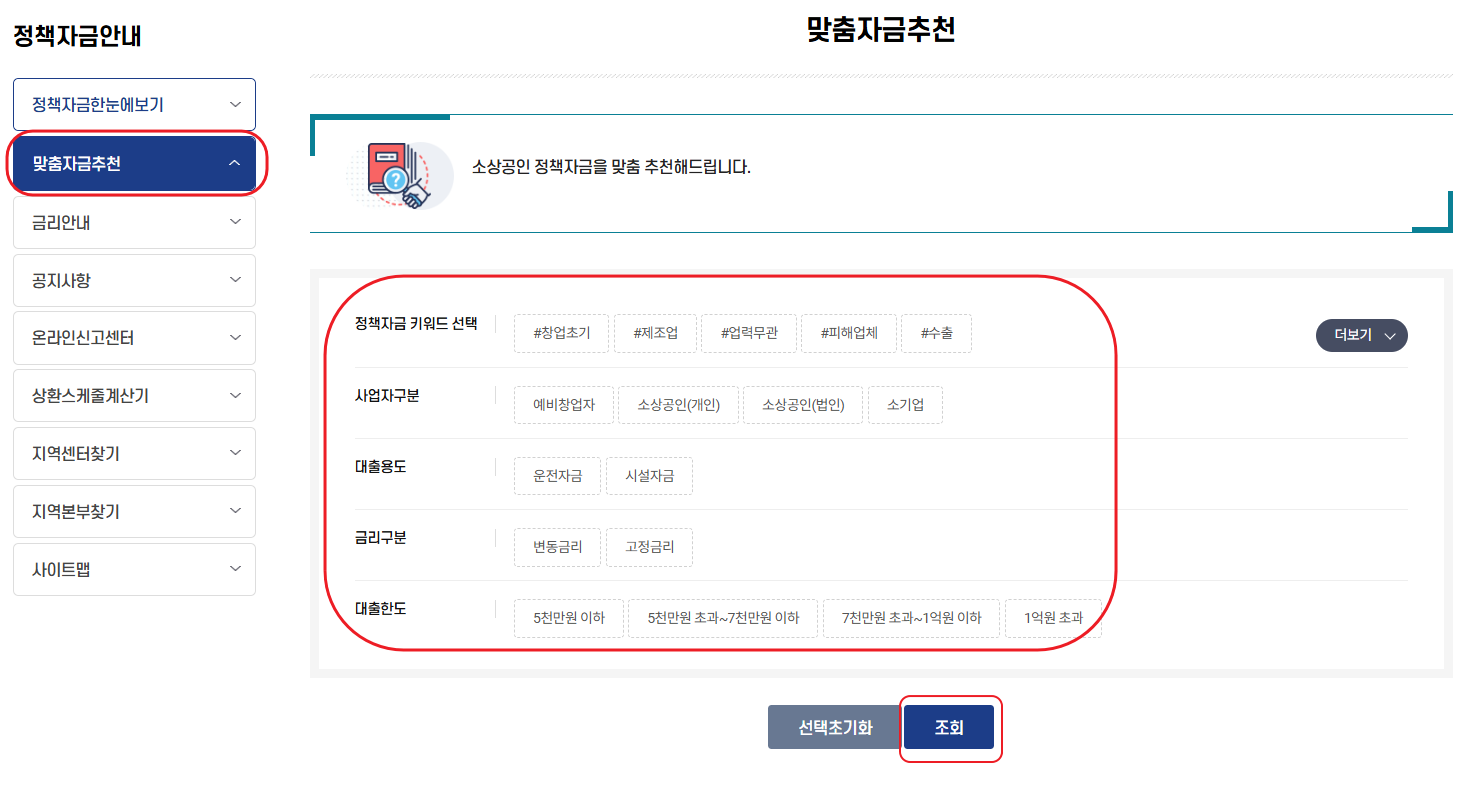Click the 정책자금 키워드 선택 label
Viewport: 1480px width, 791px height.
[416, 324]
